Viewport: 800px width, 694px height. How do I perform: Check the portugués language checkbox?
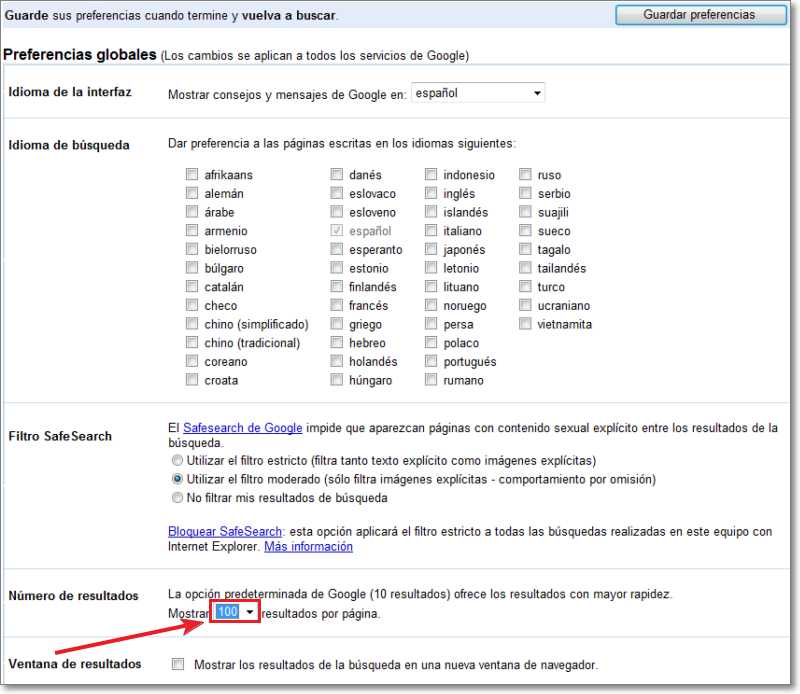click(x=431, y=361)
